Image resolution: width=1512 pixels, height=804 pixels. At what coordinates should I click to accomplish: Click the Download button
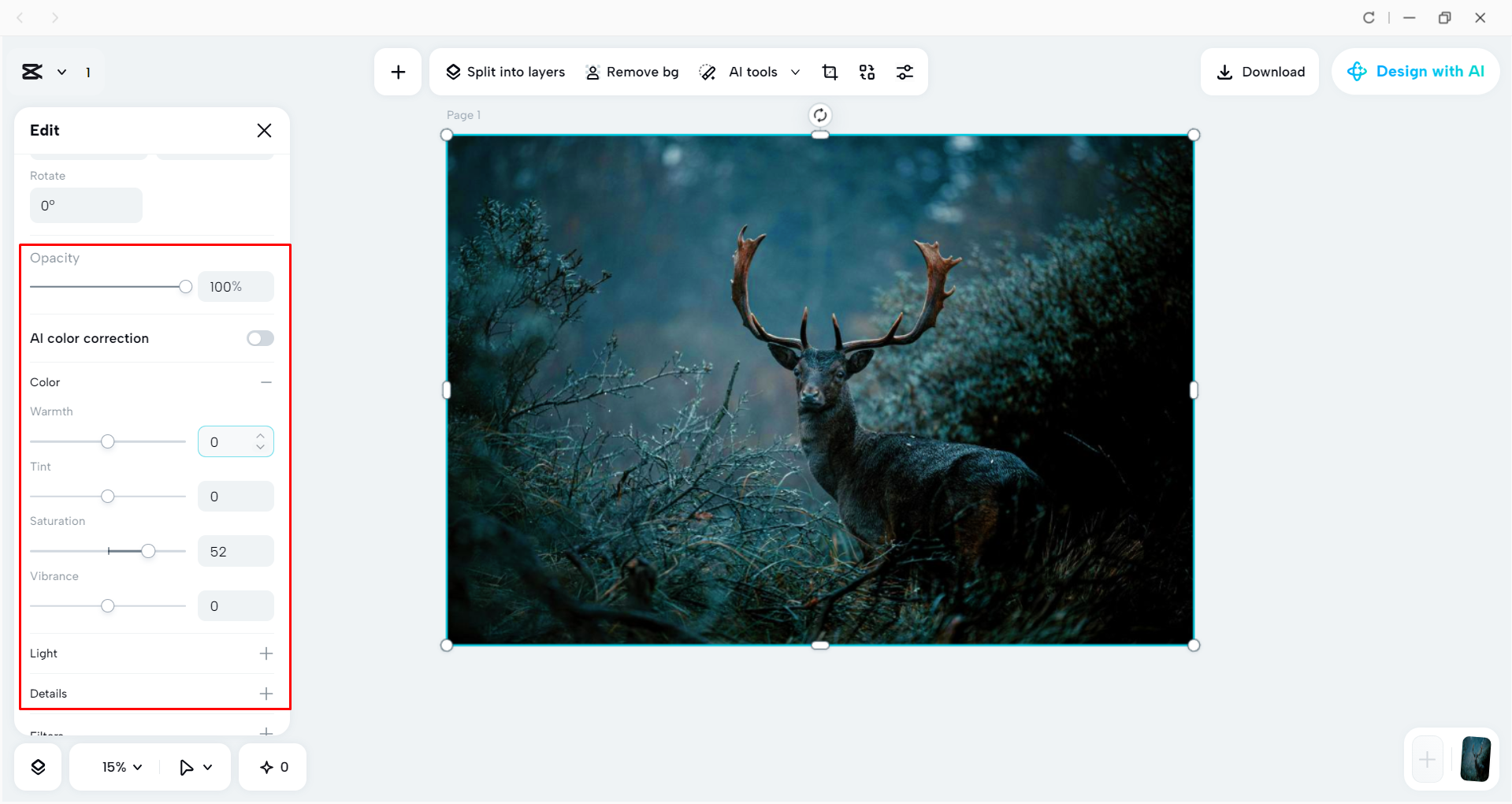tap(1260, 71)
